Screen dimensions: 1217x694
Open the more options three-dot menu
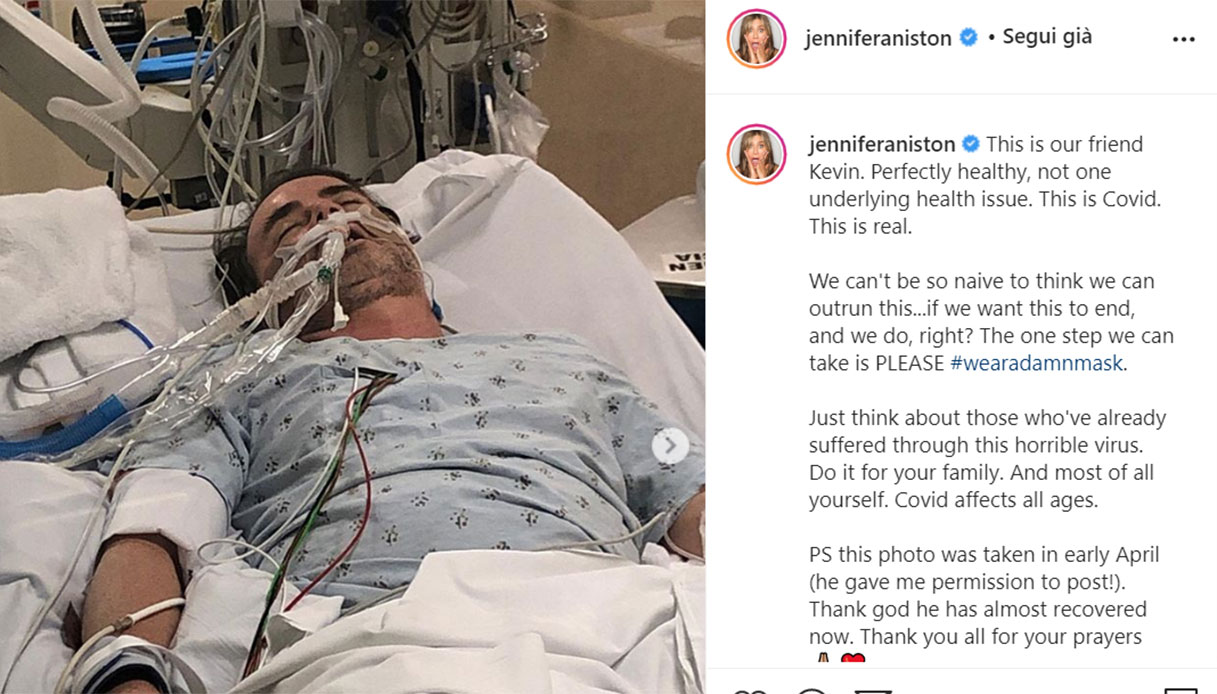tap(1183, 40)
